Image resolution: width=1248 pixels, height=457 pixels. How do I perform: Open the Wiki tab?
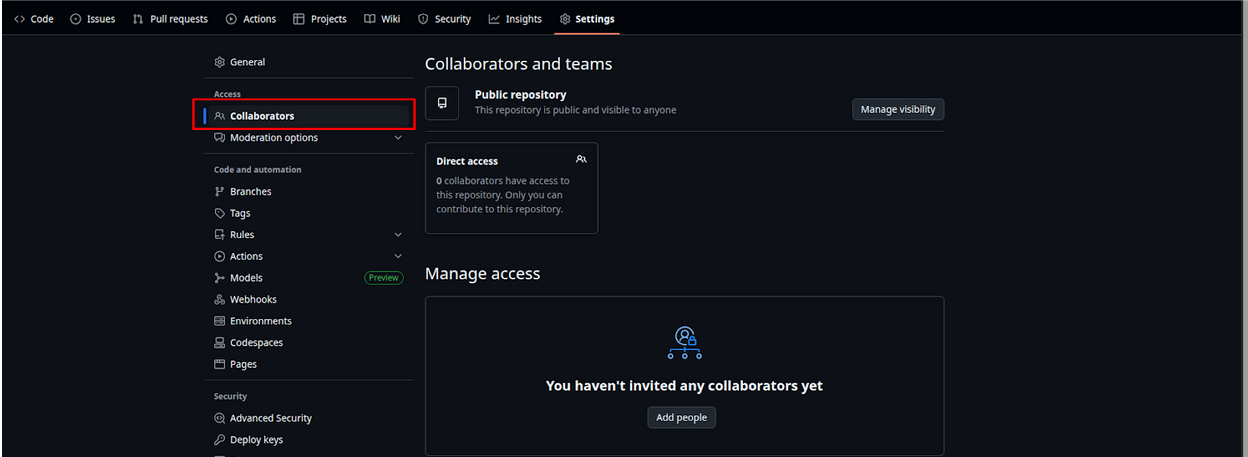coord(382,19)
